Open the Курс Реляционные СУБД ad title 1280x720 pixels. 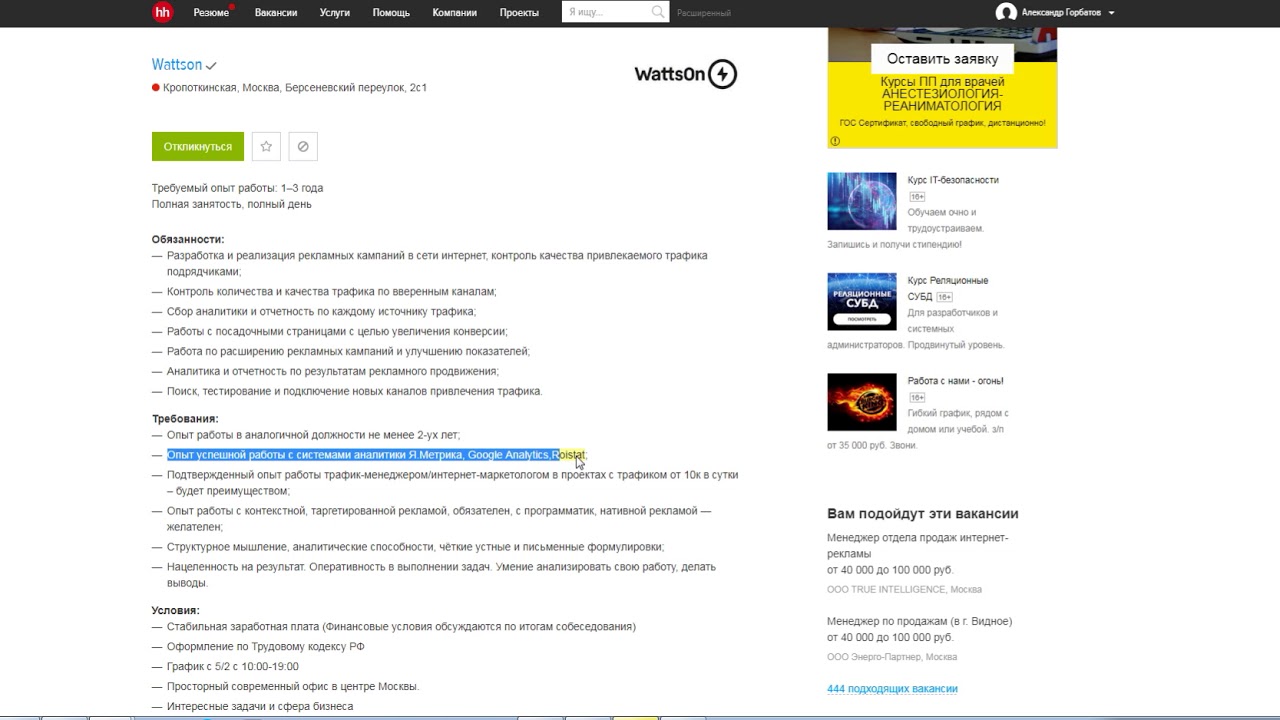(947, 288)
